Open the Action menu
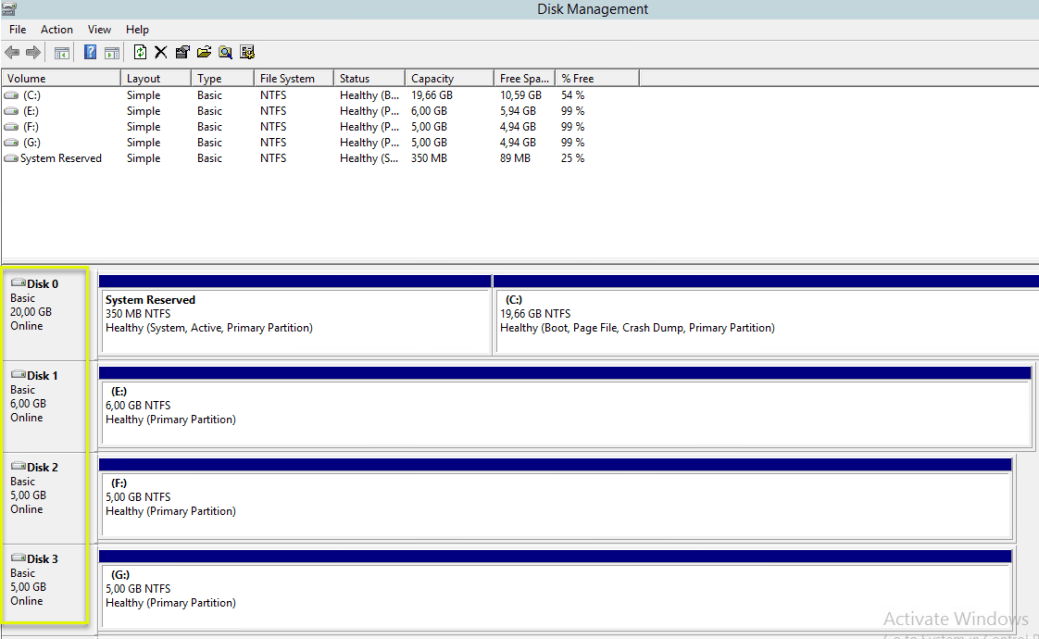 point(56,30)
